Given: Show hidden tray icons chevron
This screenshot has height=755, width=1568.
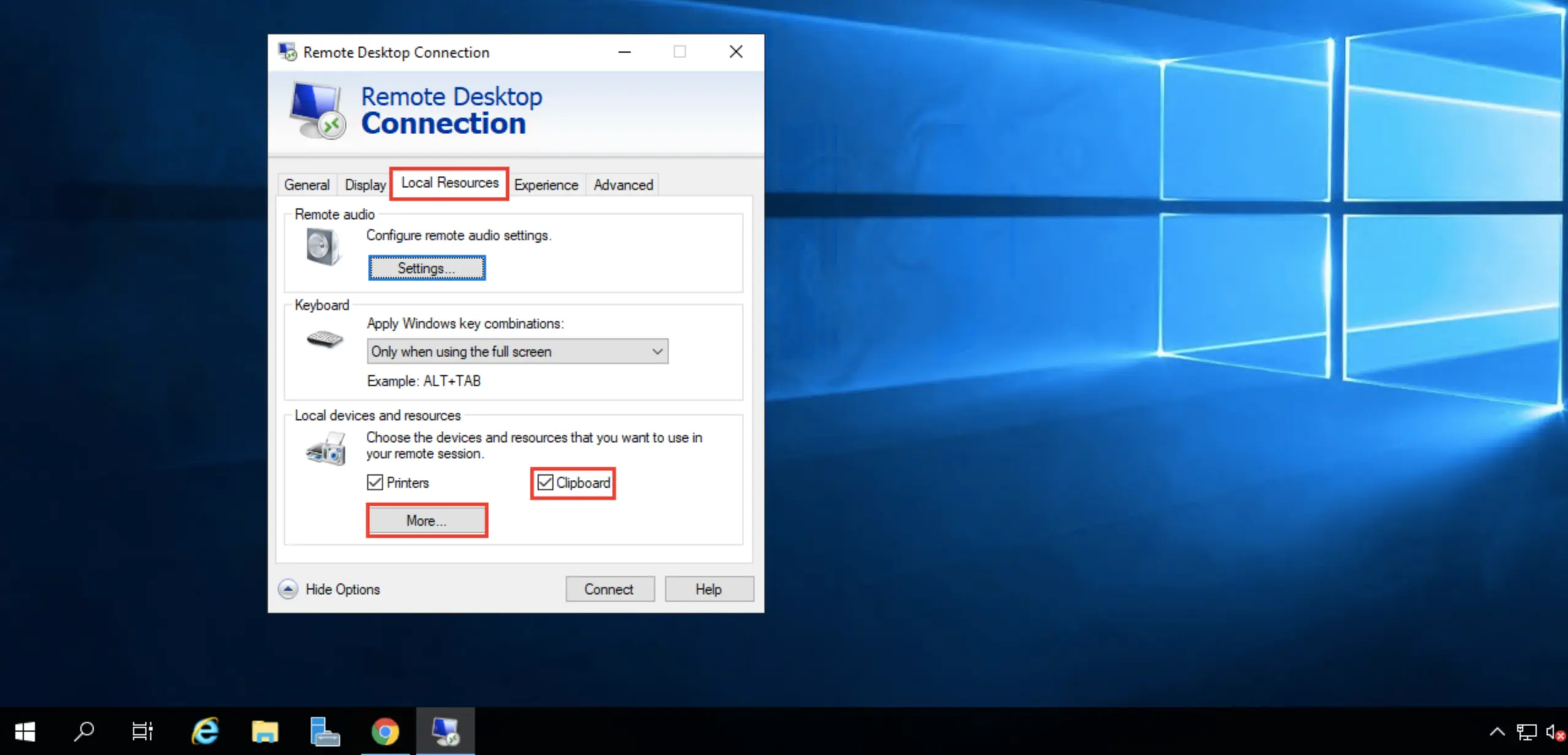Looking at the screenshot, I should point(1497,732).
